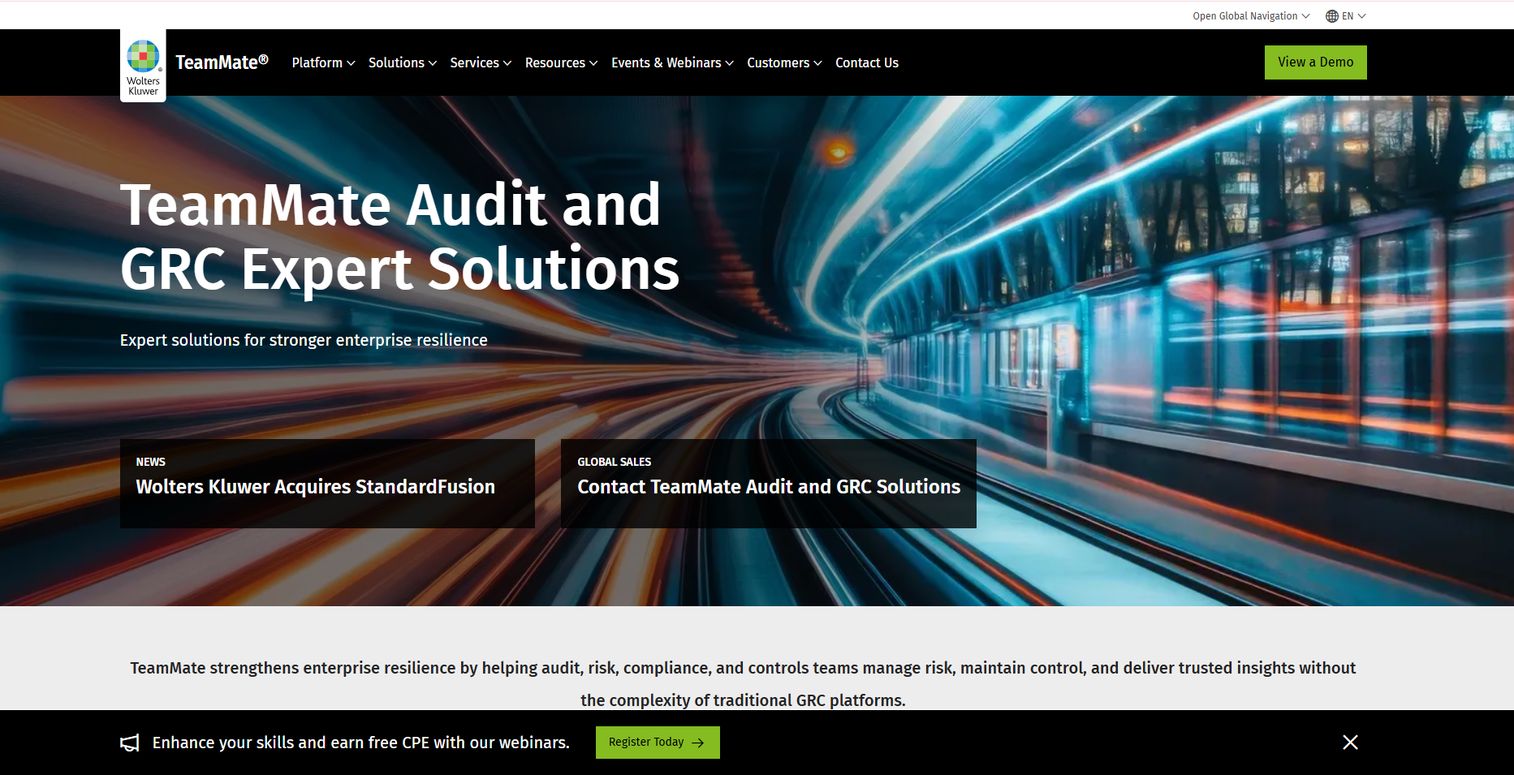Viewport: 1514px width, 775px height.
Task: Open the EN language selector
Action: (1346, 16)
